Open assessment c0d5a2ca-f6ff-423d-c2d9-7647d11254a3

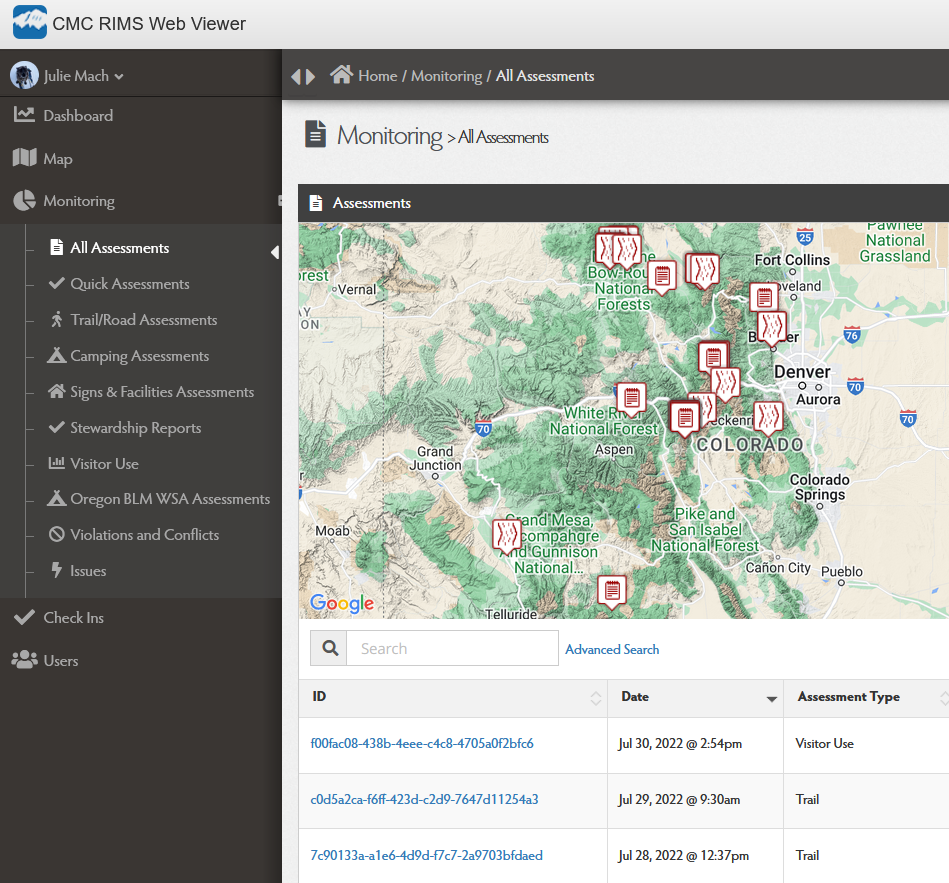pyautogui.click(x=424, y=799)
